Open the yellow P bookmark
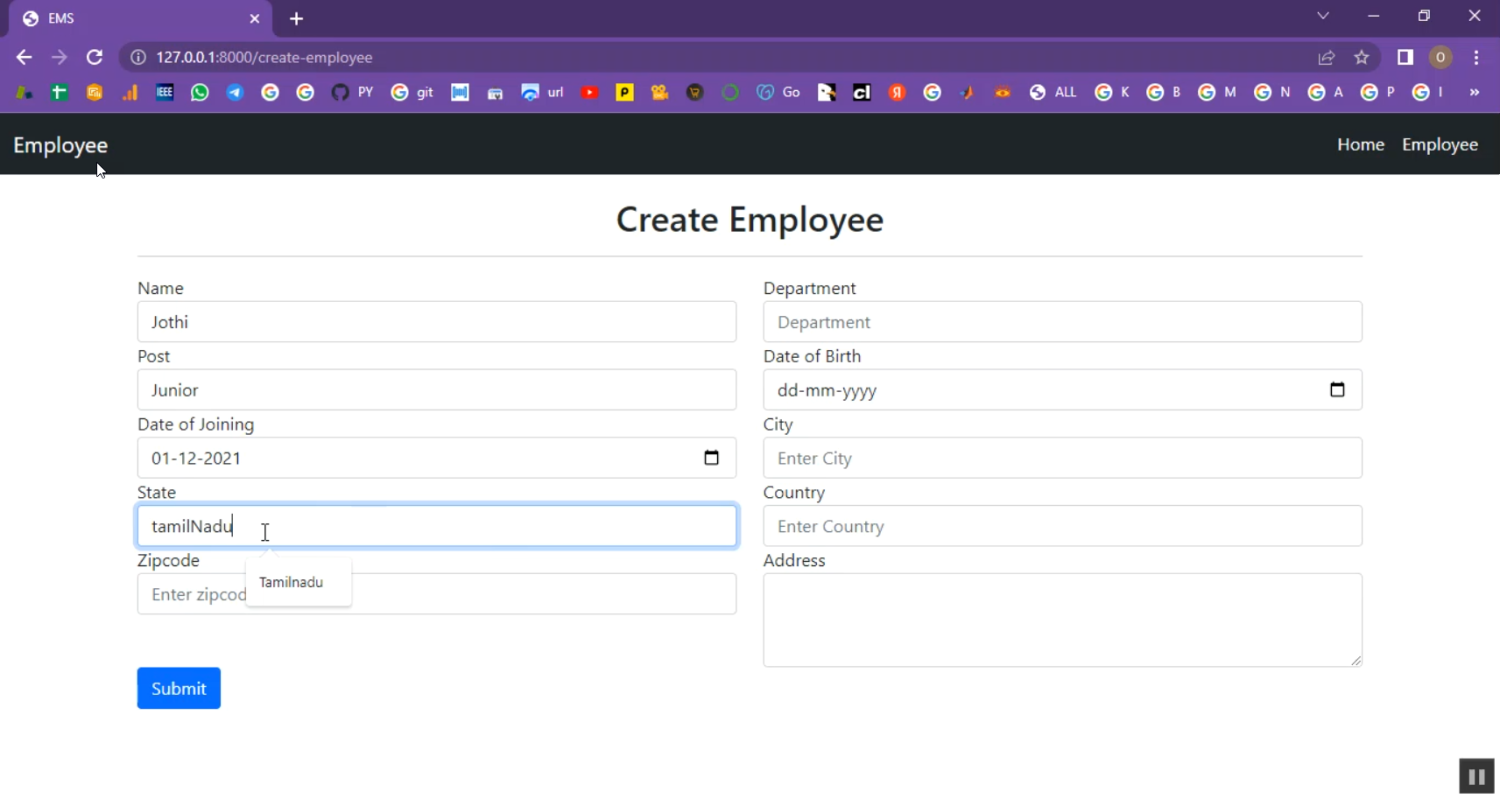The width and height of the screenshot is (1500, 799). click(625, 93)
